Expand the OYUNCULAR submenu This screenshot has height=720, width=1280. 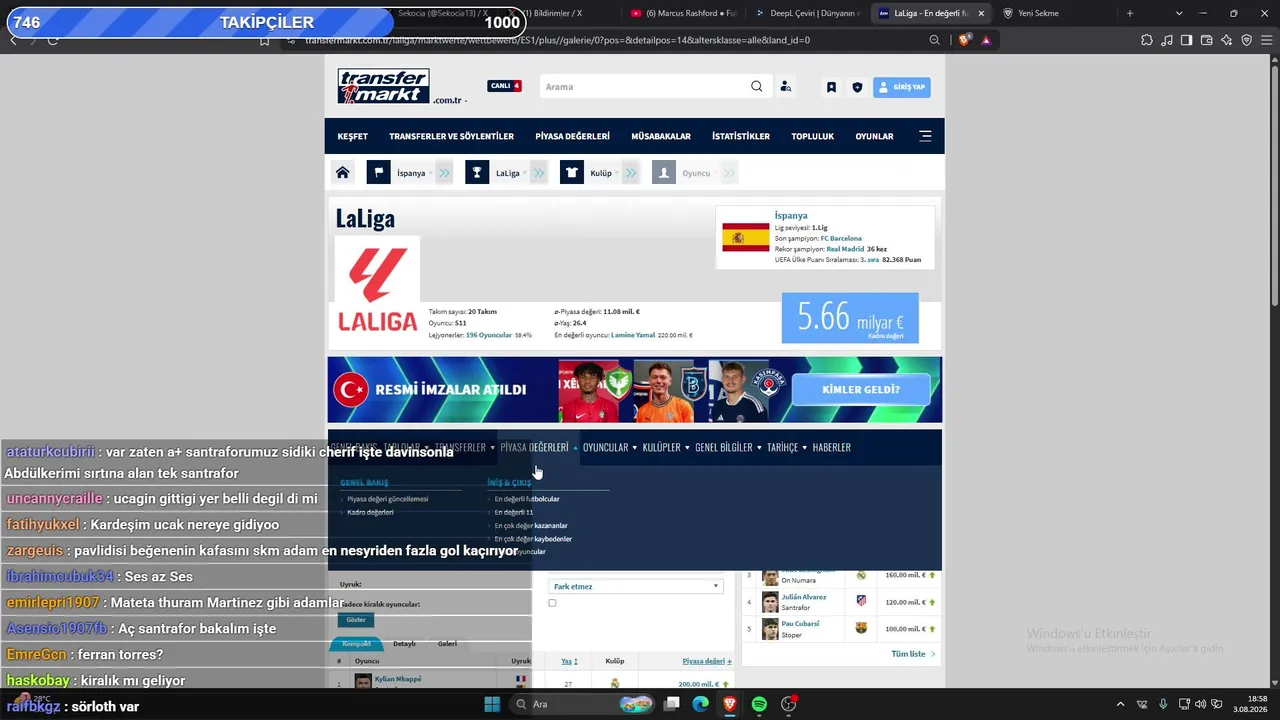pos(609,447)
